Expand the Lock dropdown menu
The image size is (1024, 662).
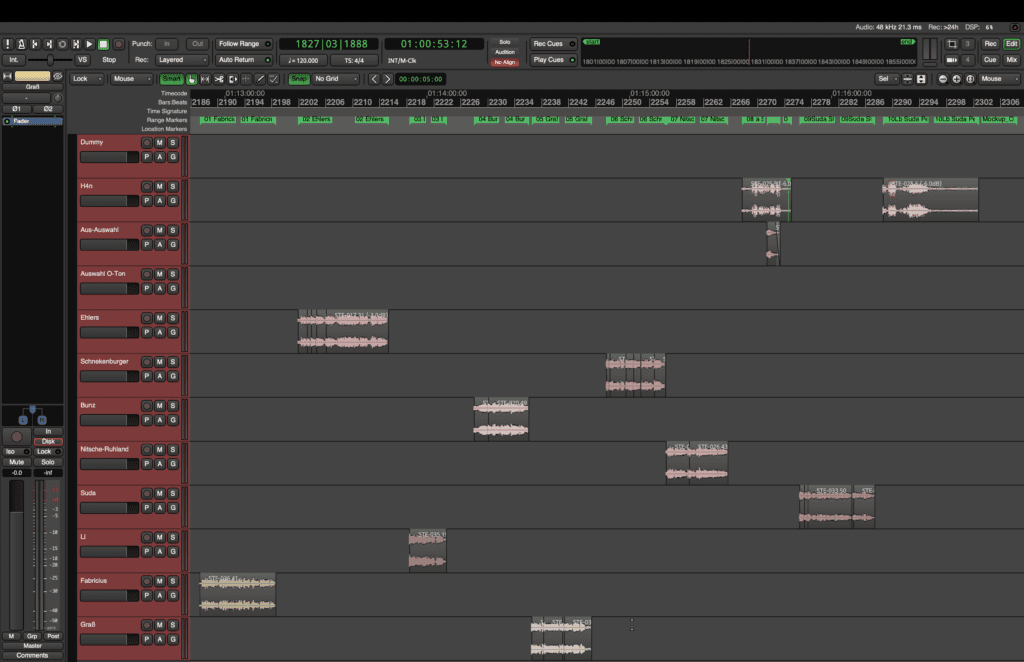[x=87, y=79]
